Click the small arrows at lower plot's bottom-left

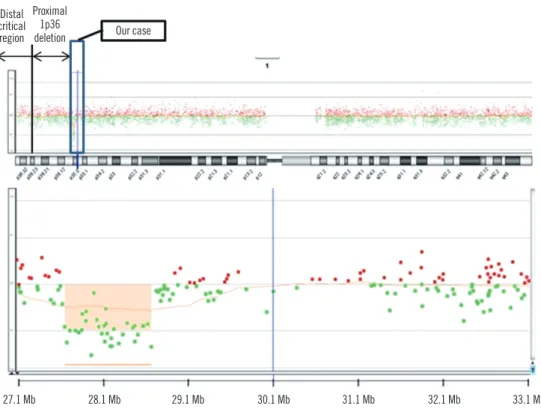click(x=13, y=373)
